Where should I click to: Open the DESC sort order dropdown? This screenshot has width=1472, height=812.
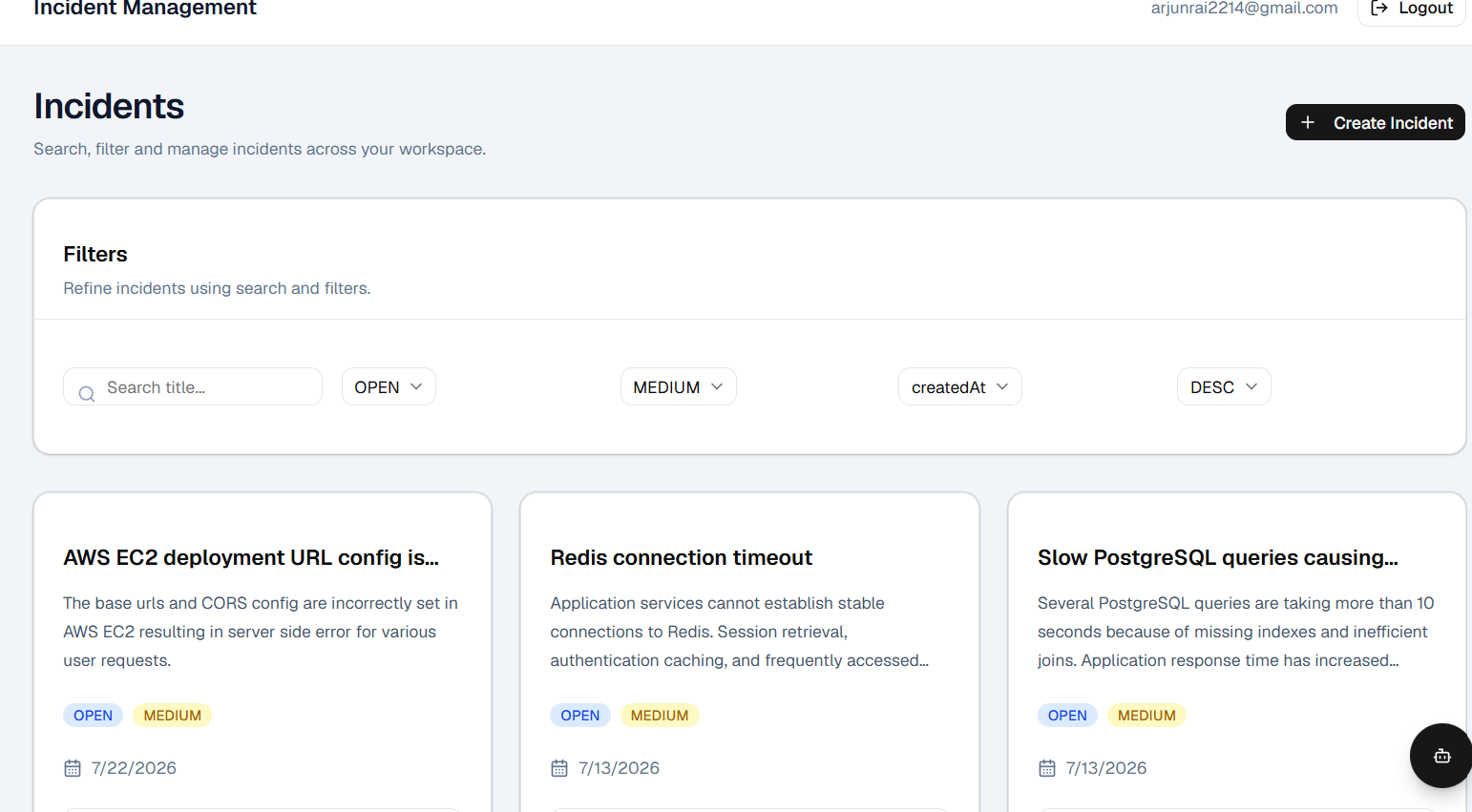pos(1224,386)
